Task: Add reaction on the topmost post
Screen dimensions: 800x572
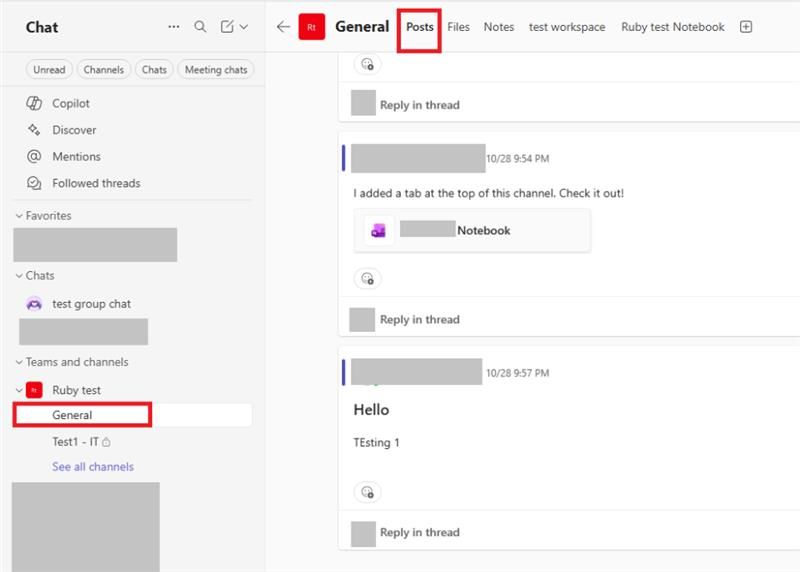Action: pos(367,64)
